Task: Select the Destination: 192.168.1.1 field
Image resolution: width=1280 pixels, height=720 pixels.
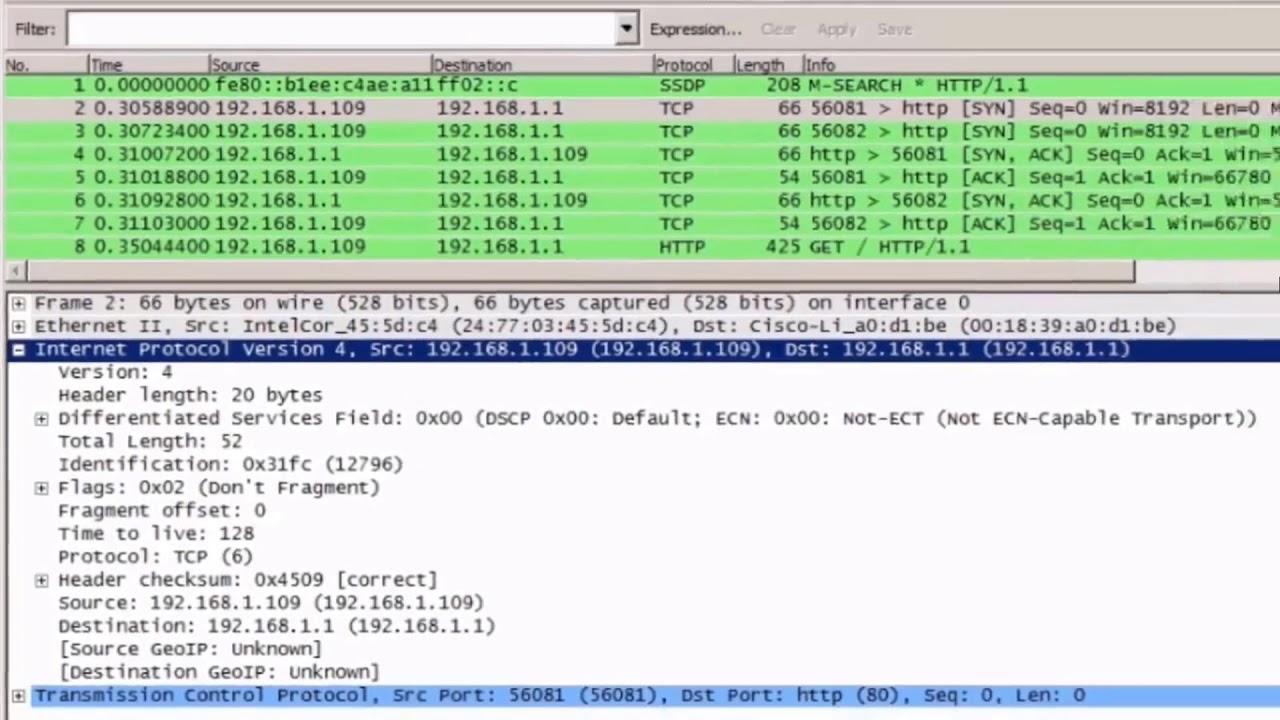Action: 276,625
